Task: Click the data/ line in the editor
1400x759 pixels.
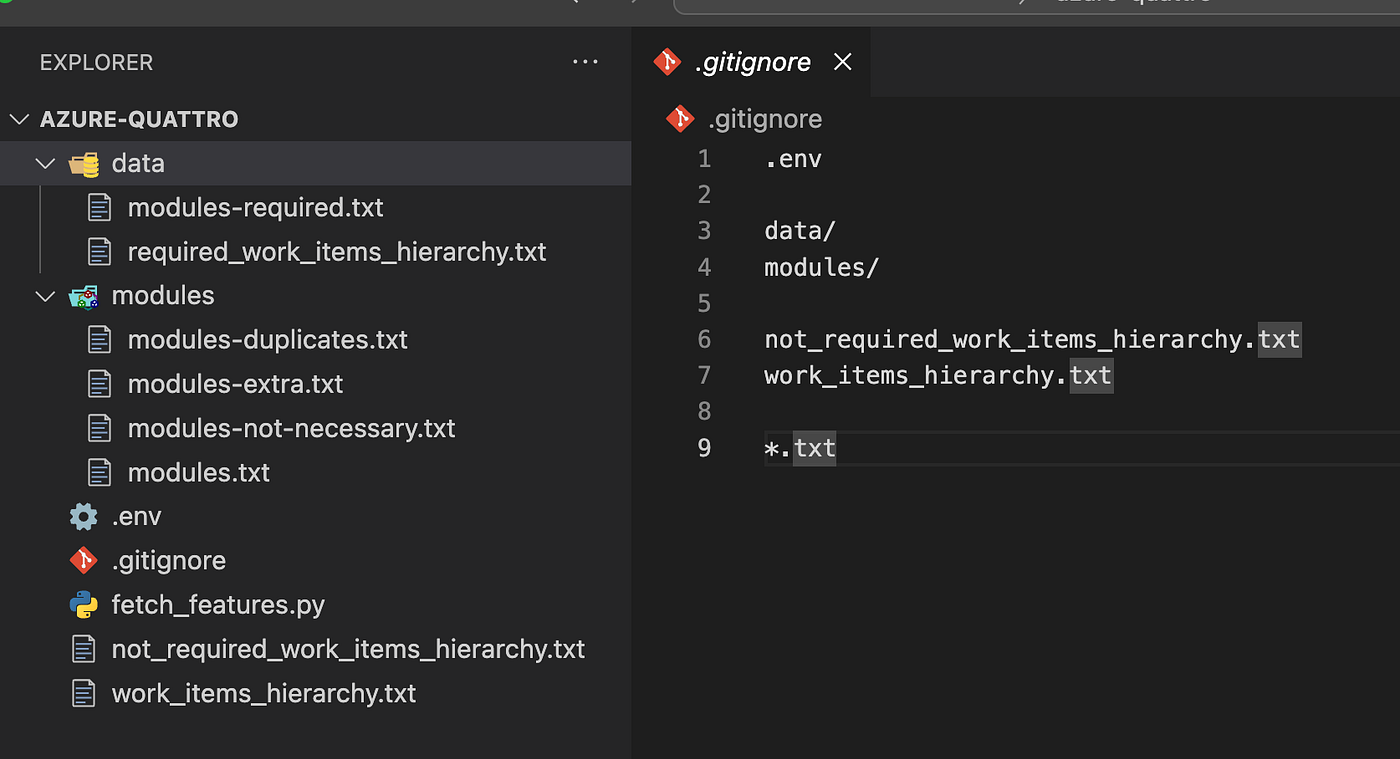Action: coord(800,231)
